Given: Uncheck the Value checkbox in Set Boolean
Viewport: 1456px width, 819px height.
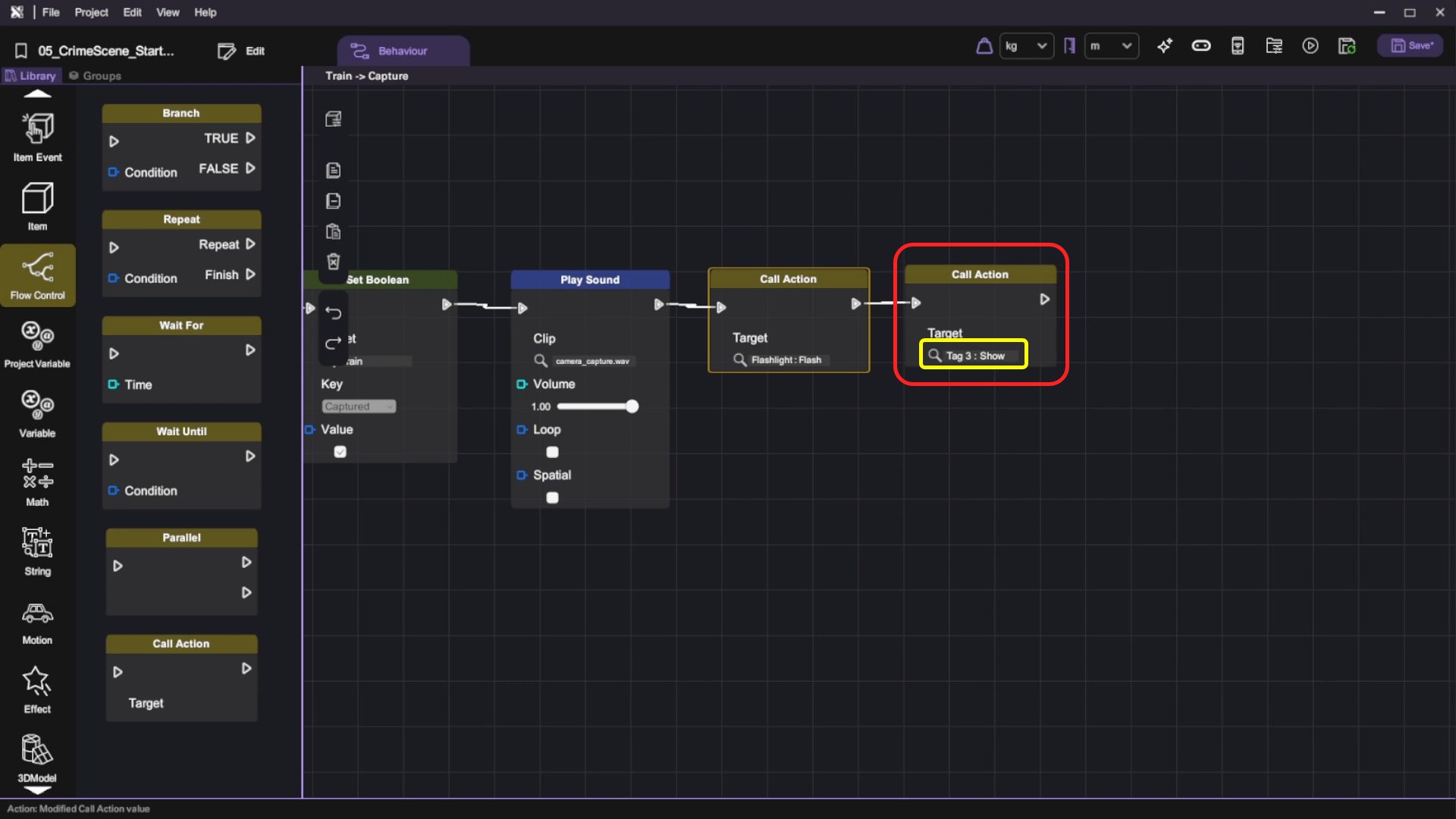Looking at the screenshot, I should point(340,452).
